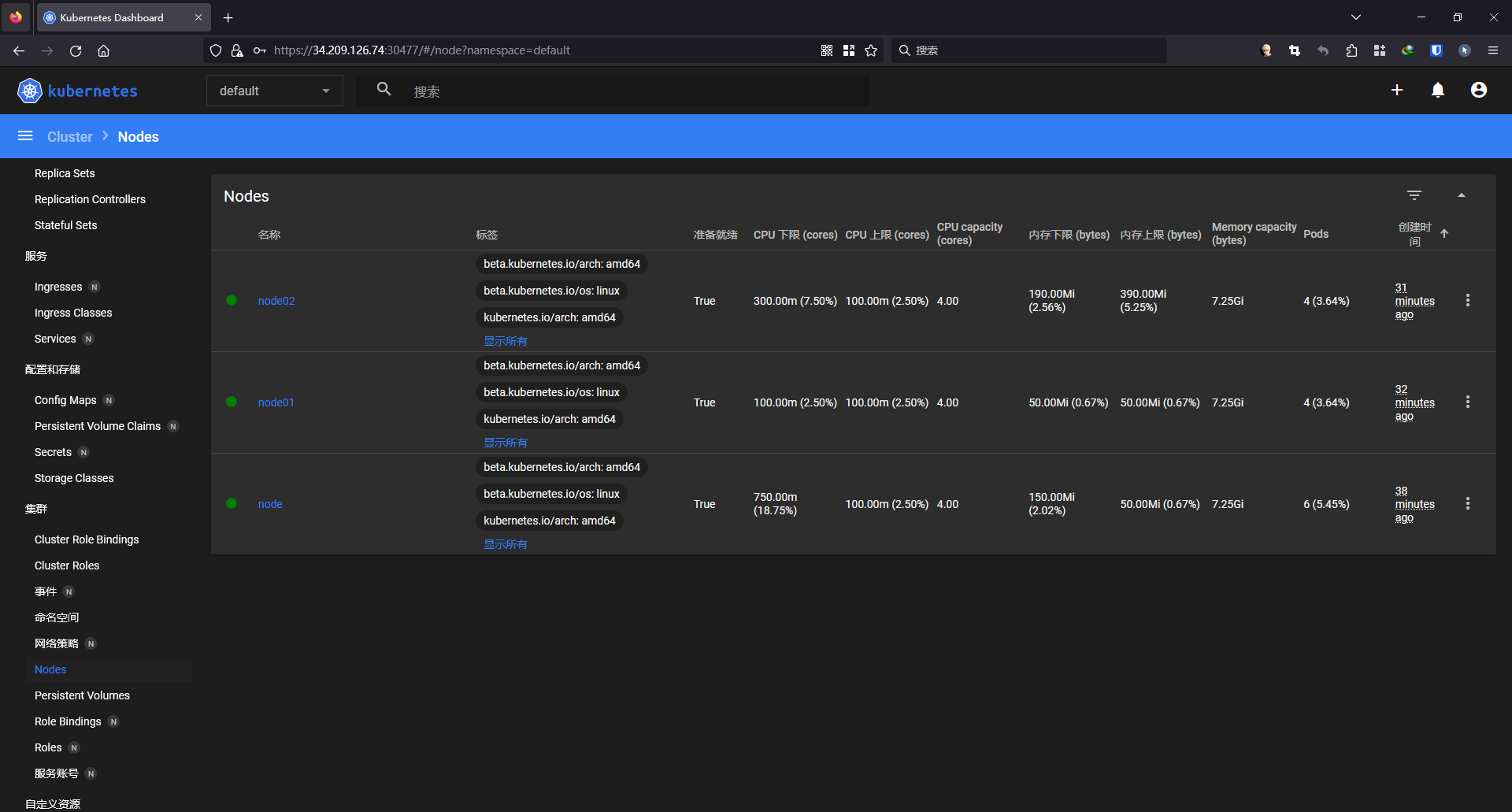The height and width of the screenshot is (812, 1512).
Task: Click the Memory capacity column header
Action: (x=1254, y=234)
